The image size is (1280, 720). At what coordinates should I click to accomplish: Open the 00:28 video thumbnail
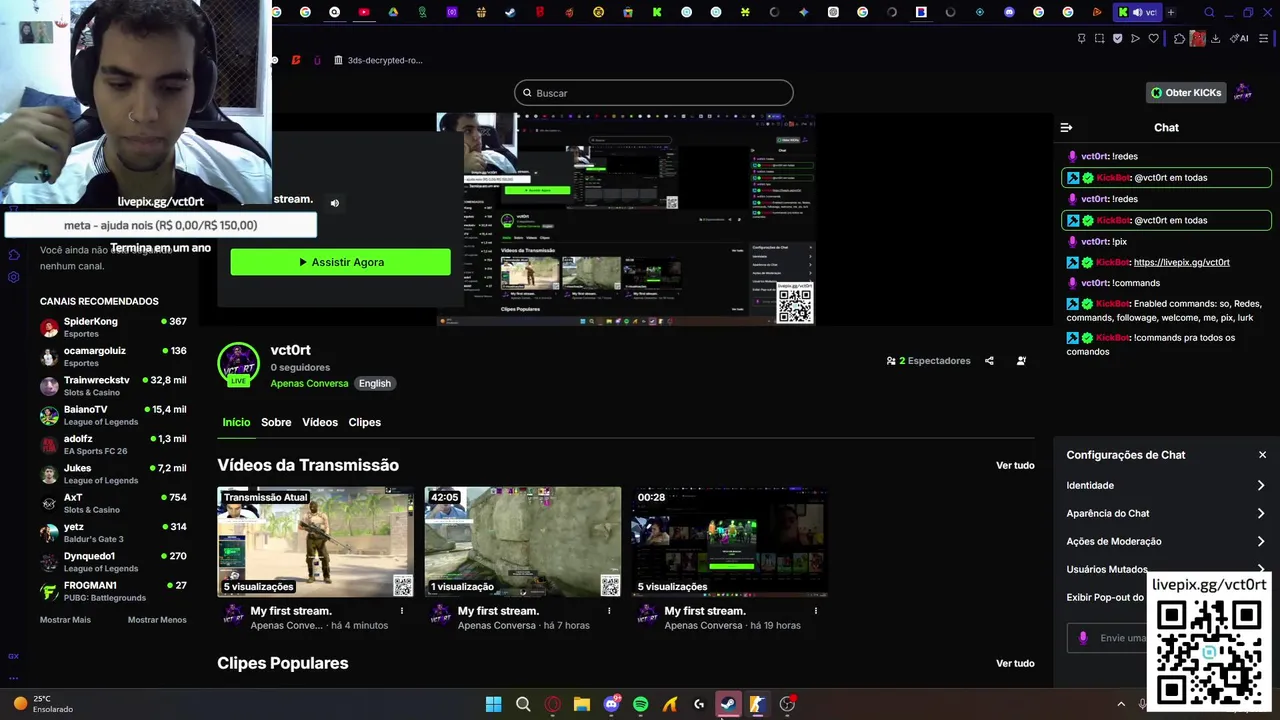pos(729,542)
